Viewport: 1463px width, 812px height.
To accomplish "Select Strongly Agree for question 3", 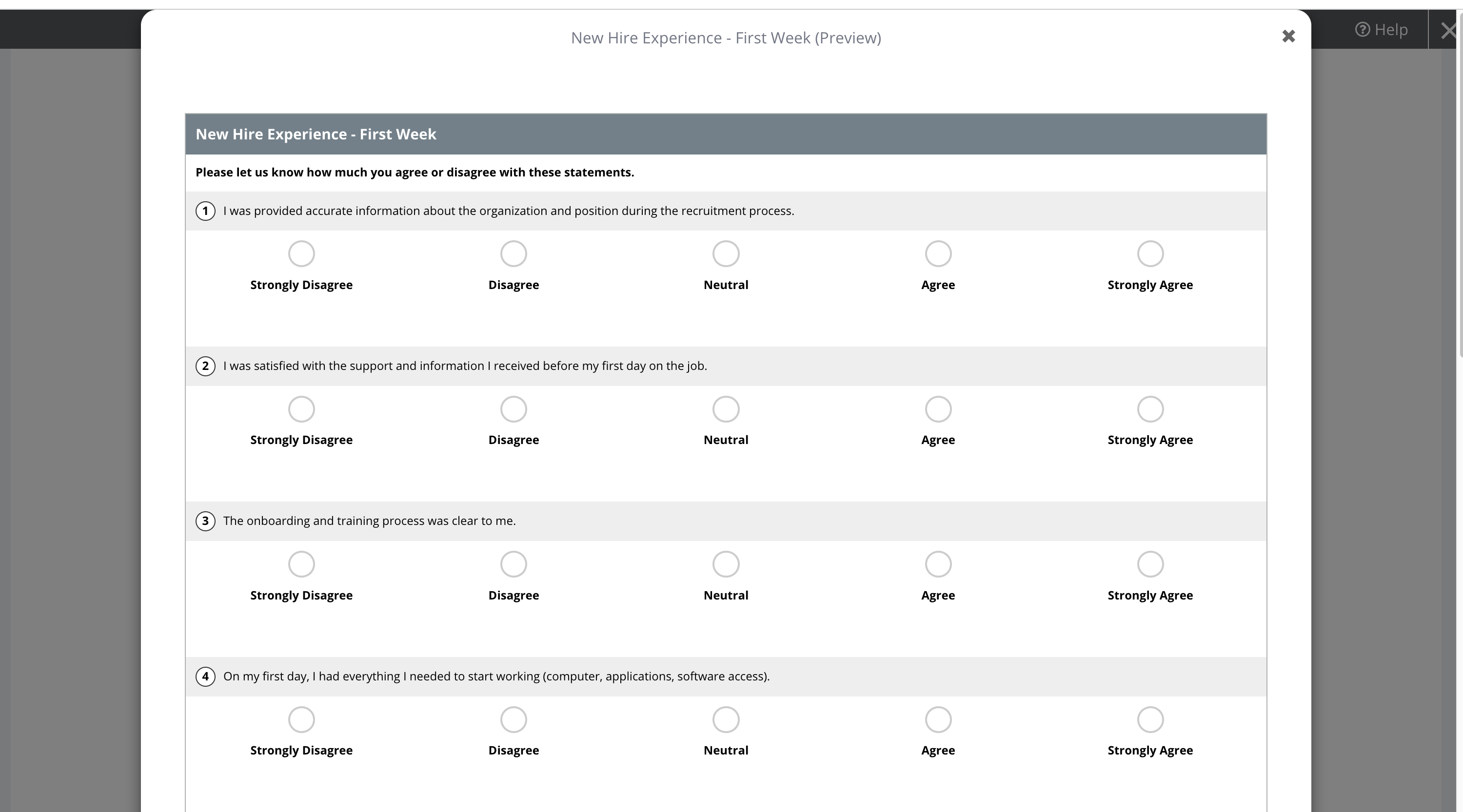I will pos(1150,564).
